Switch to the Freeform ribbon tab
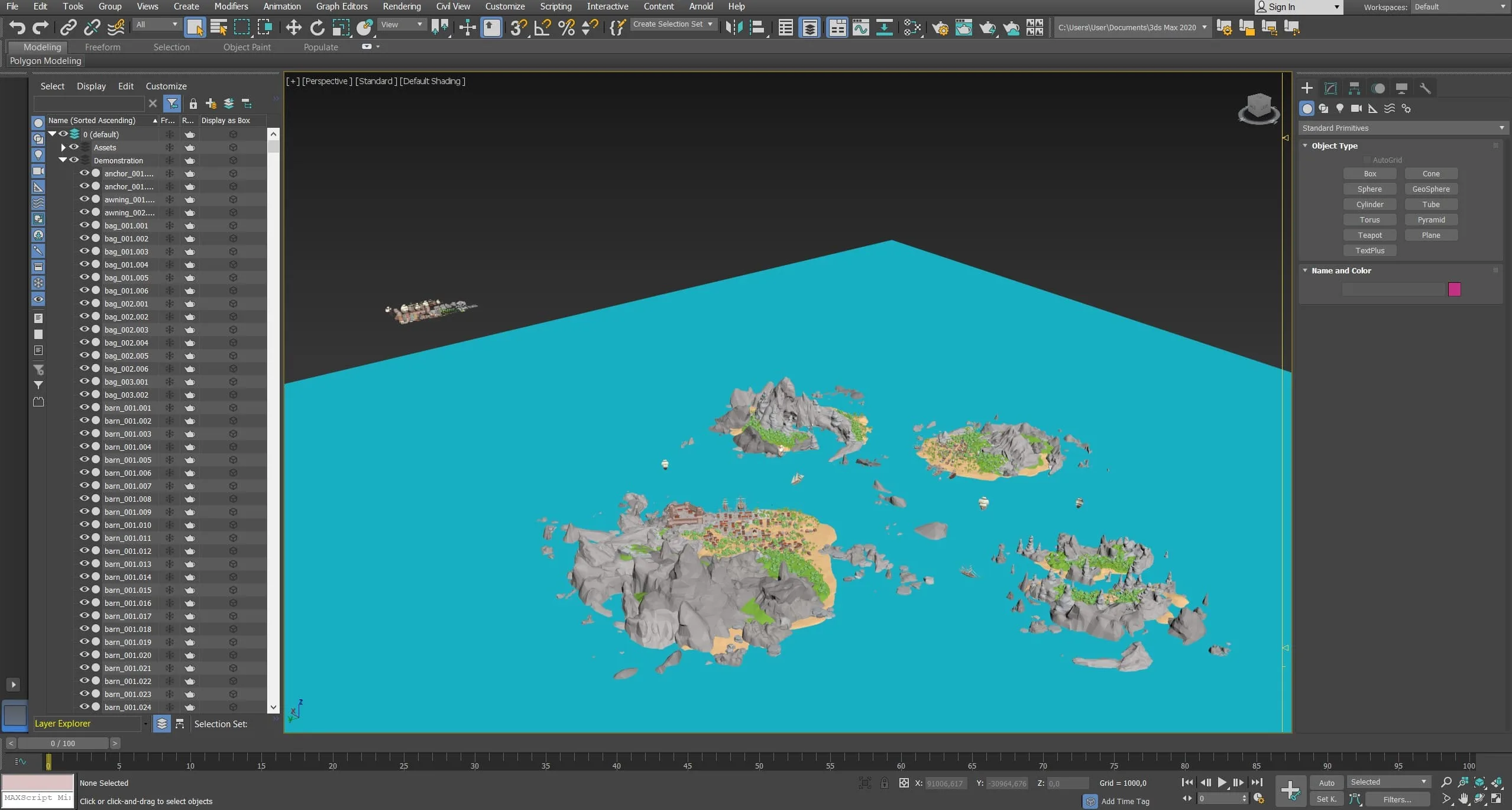 pos(102,47)
